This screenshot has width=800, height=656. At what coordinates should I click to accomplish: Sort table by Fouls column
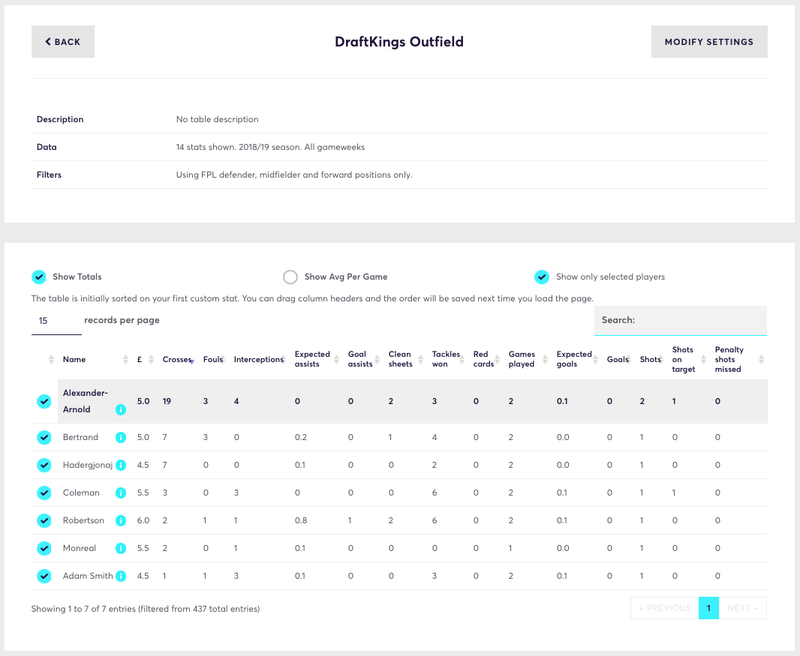tap(213, 360)
